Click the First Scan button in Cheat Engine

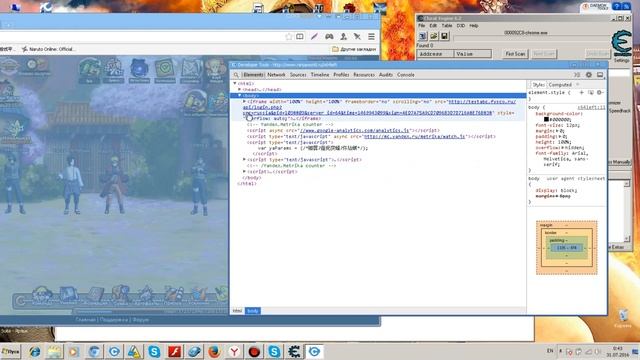pos(516,54)
